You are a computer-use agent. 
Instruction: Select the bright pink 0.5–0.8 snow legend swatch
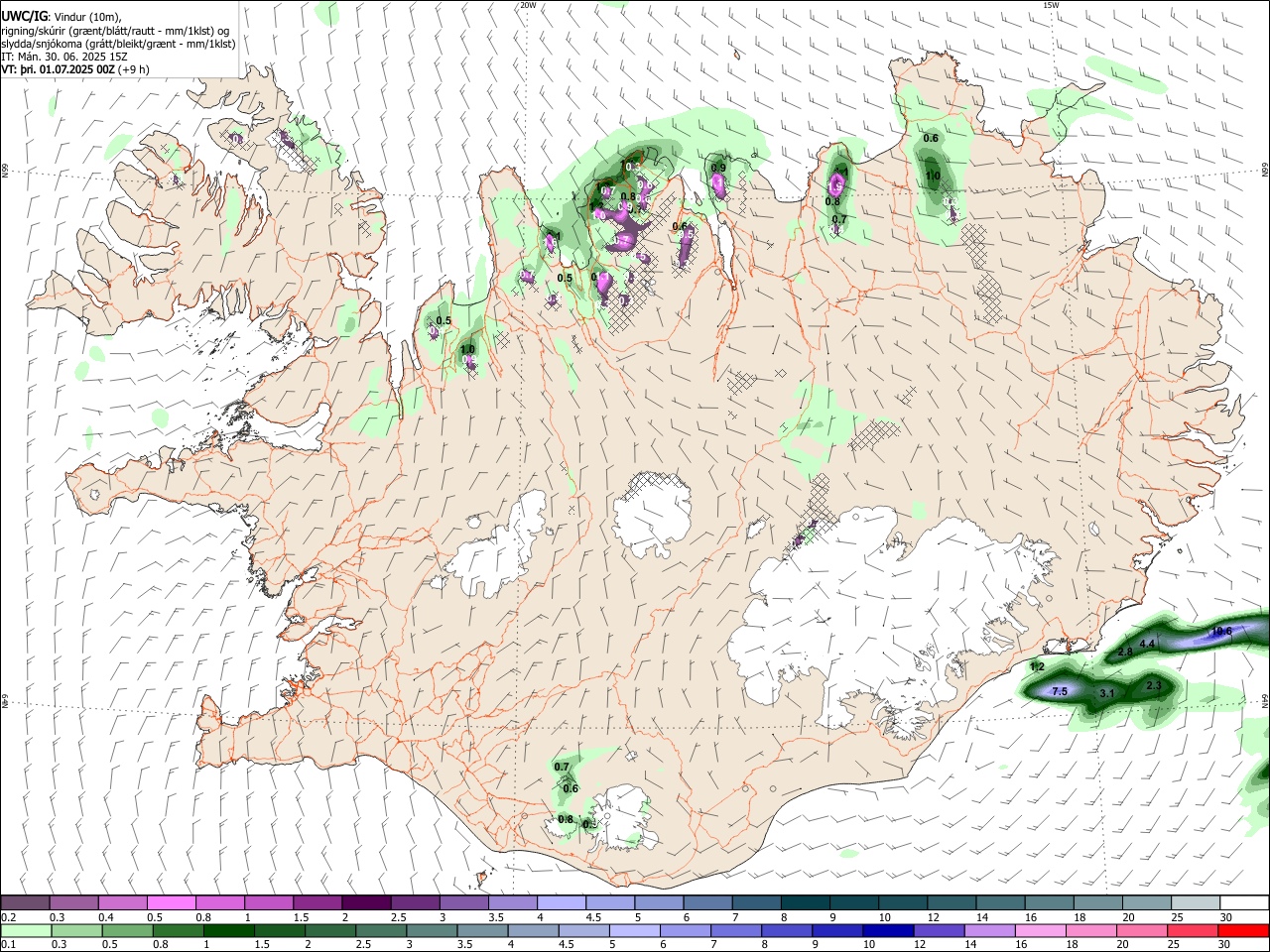coord(171,902)
